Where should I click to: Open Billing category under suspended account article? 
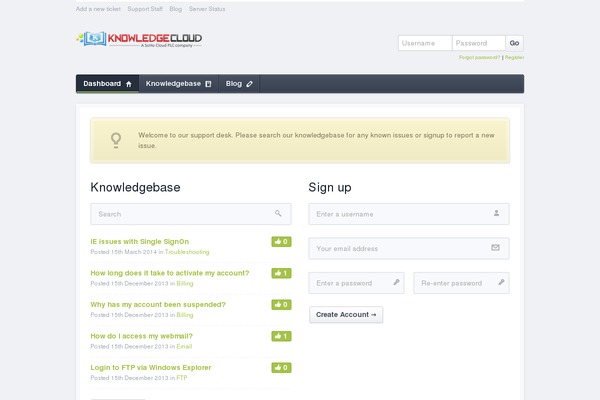pos(185,315)
